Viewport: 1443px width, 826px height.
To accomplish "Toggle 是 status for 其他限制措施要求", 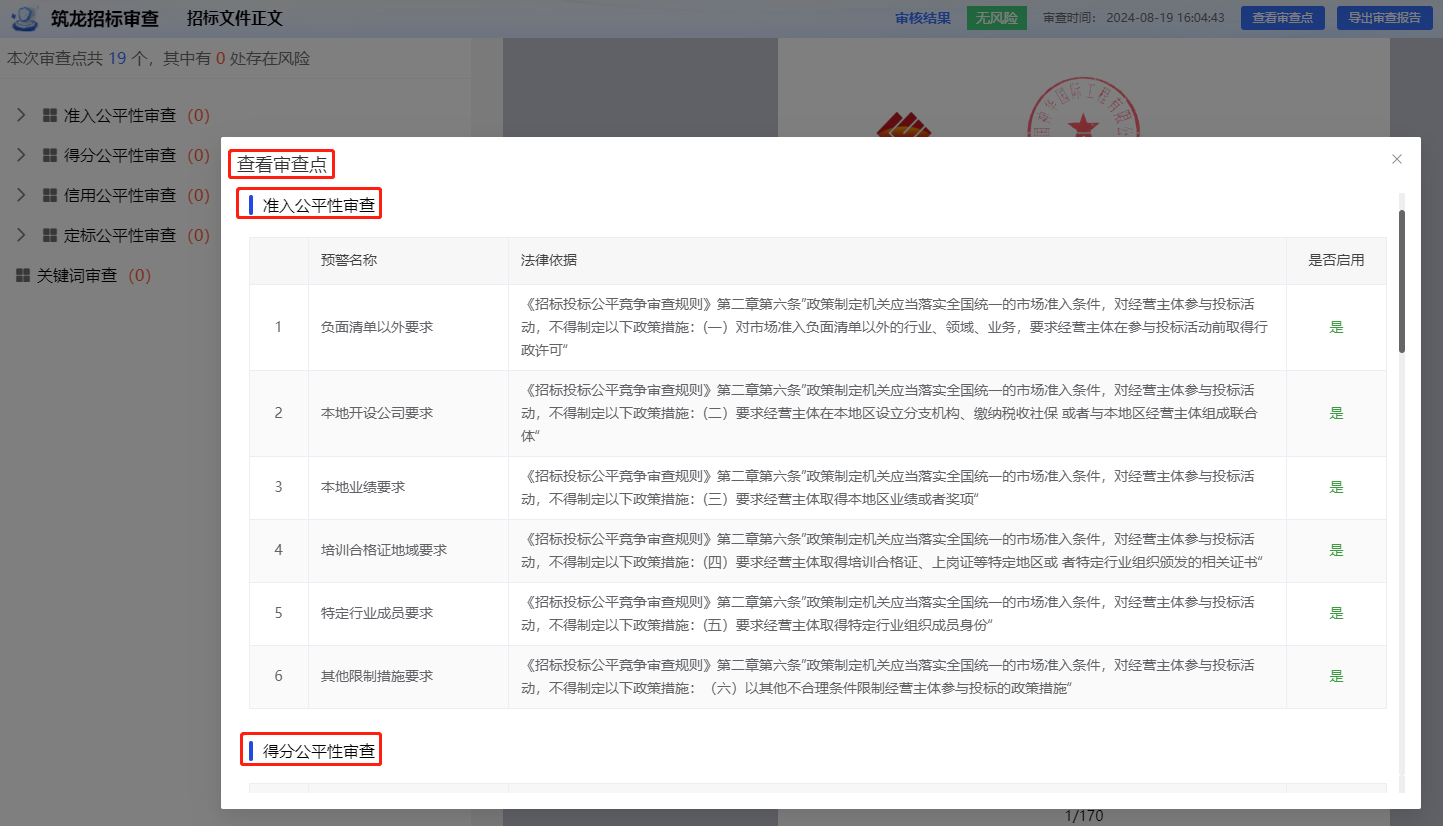I will coord(1336,676).
